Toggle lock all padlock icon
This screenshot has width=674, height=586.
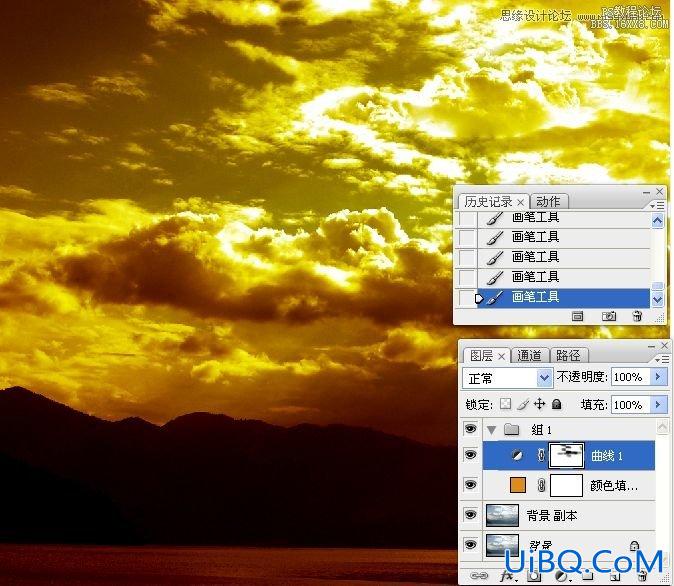556,404
